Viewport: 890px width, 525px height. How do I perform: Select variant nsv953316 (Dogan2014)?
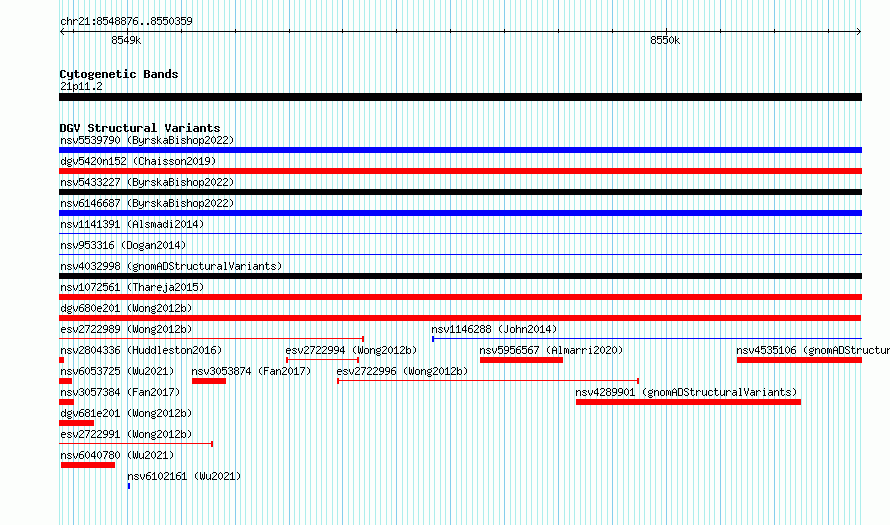coord(123,245)
